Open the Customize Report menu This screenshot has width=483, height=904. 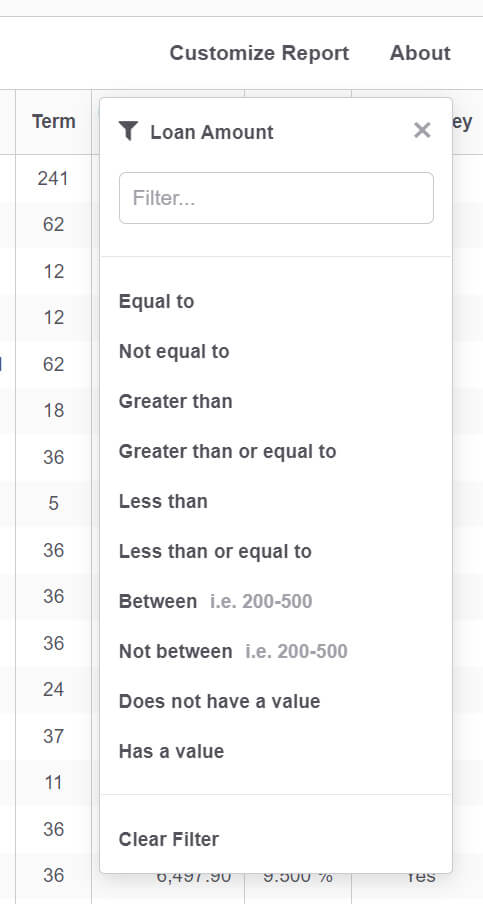pos(259,53)
